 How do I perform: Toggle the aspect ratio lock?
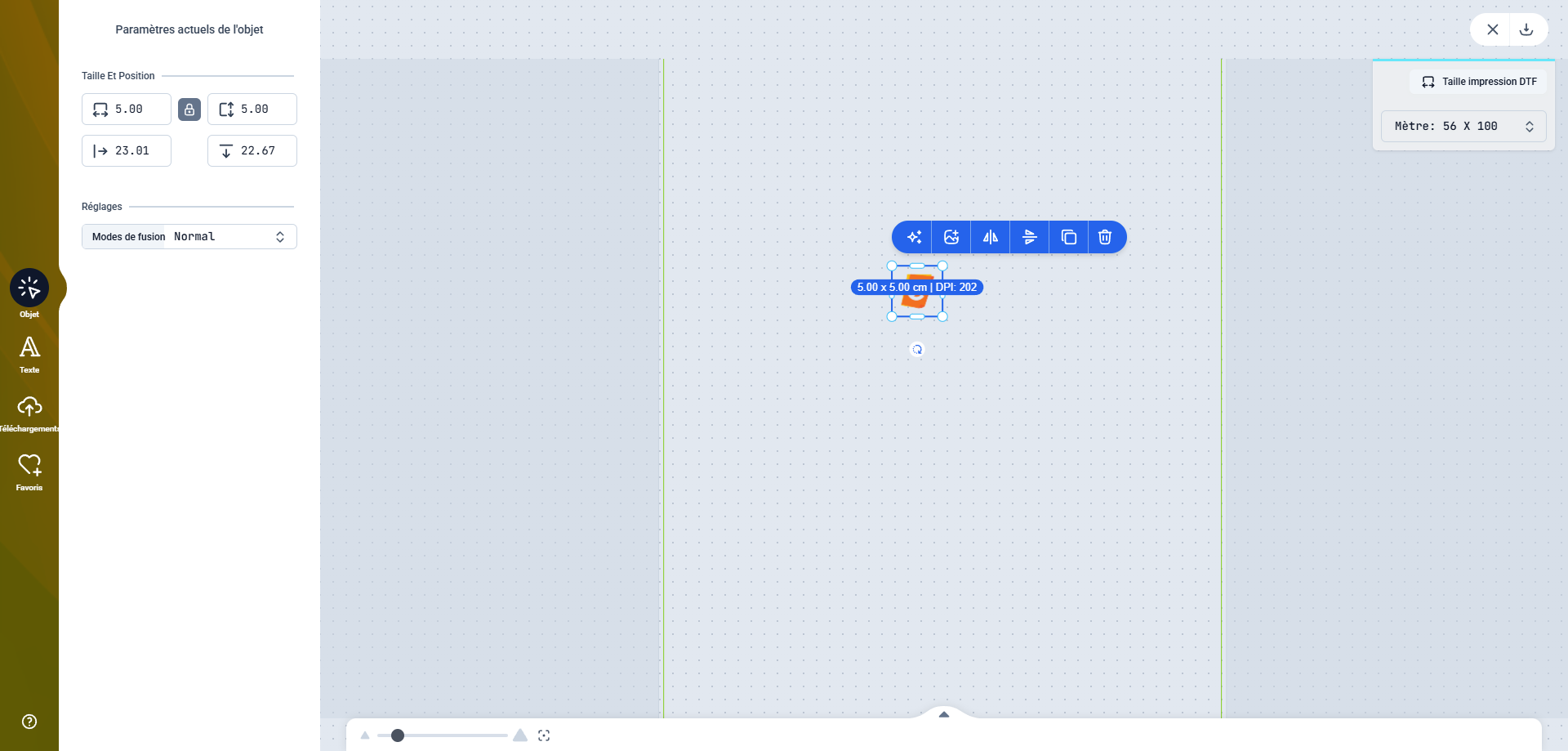point(189,110)
